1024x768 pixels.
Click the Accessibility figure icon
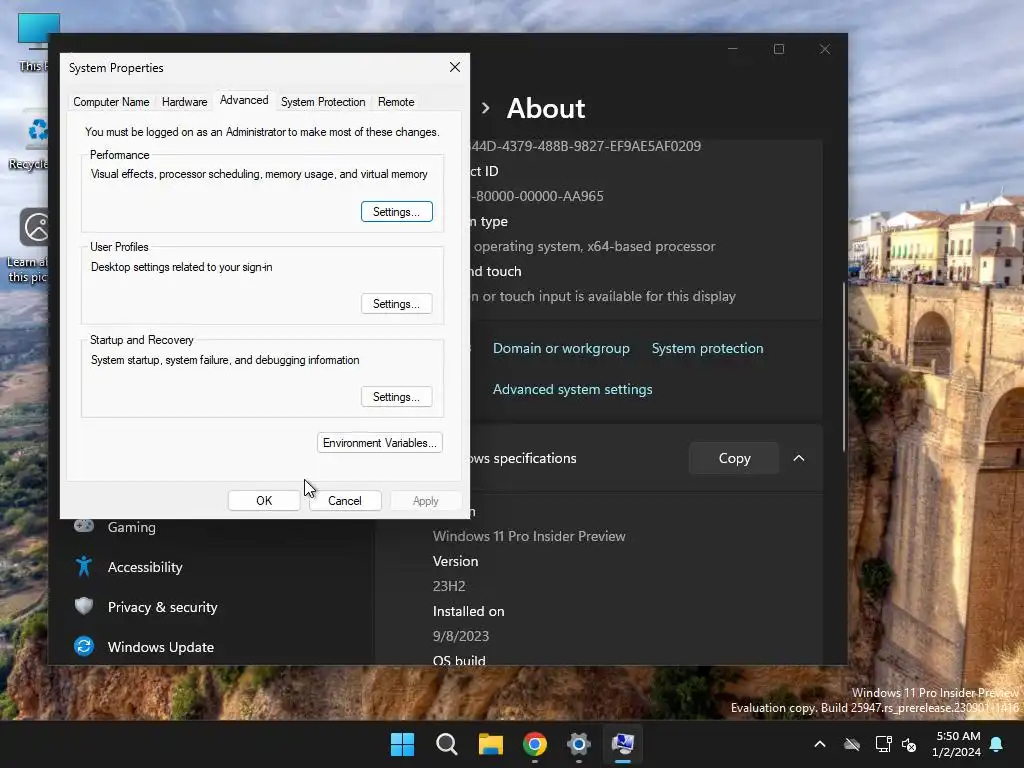pyautogui.click(x=84, y=566)
